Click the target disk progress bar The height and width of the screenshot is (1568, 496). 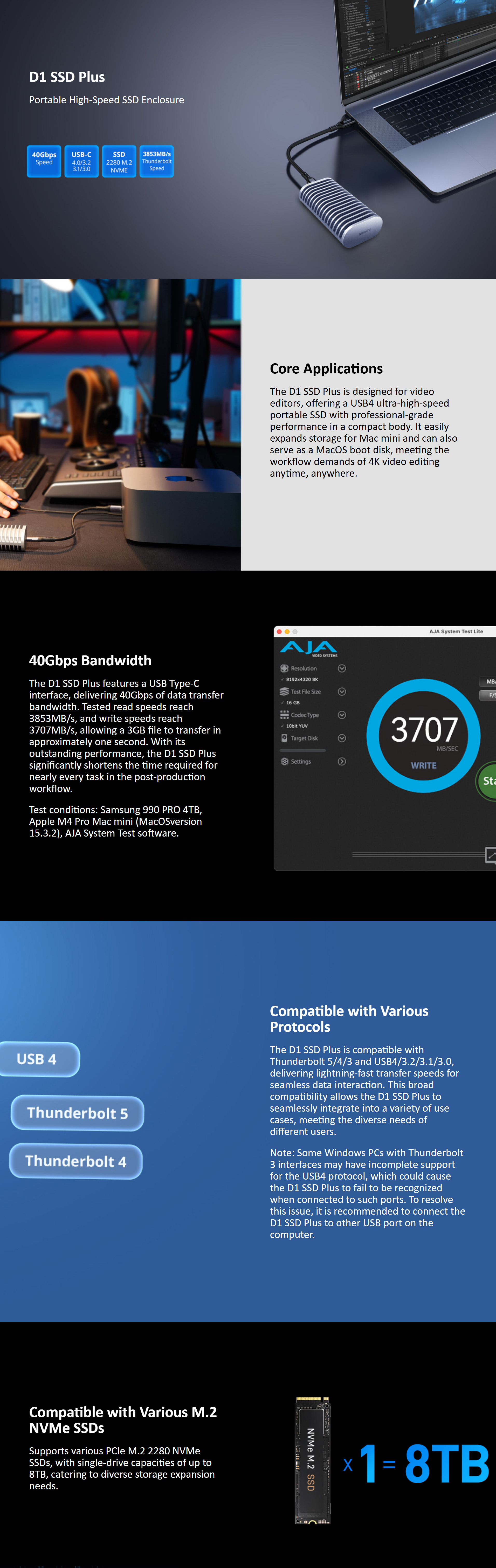(x=302, y=750)
